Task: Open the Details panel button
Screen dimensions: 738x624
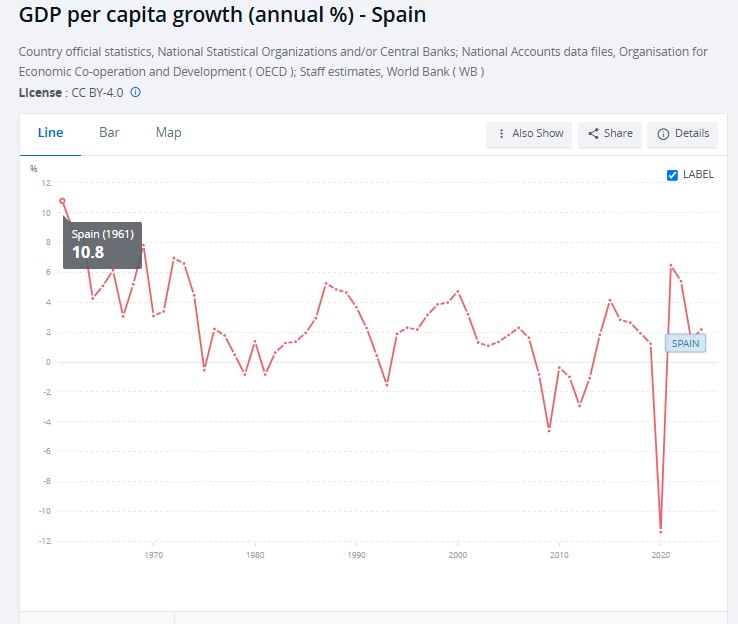Action: coord(683,134)
